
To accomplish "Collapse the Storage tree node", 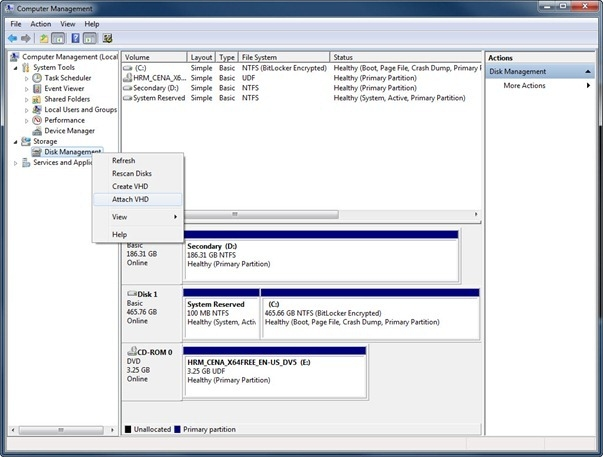I will pyautogui.click(x=15, y=142).
